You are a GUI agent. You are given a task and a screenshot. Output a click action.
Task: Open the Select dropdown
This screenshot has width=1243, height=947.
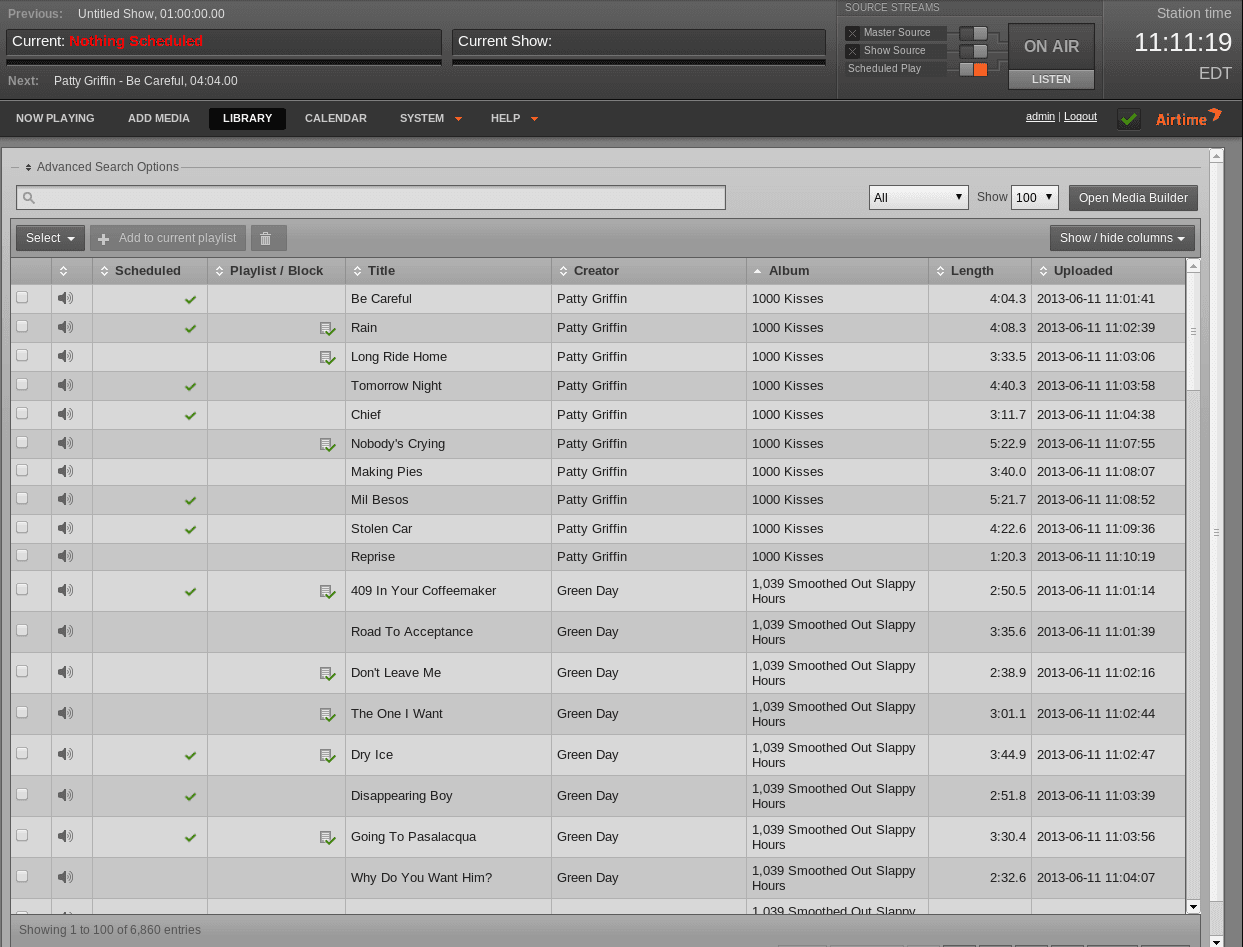50,238
